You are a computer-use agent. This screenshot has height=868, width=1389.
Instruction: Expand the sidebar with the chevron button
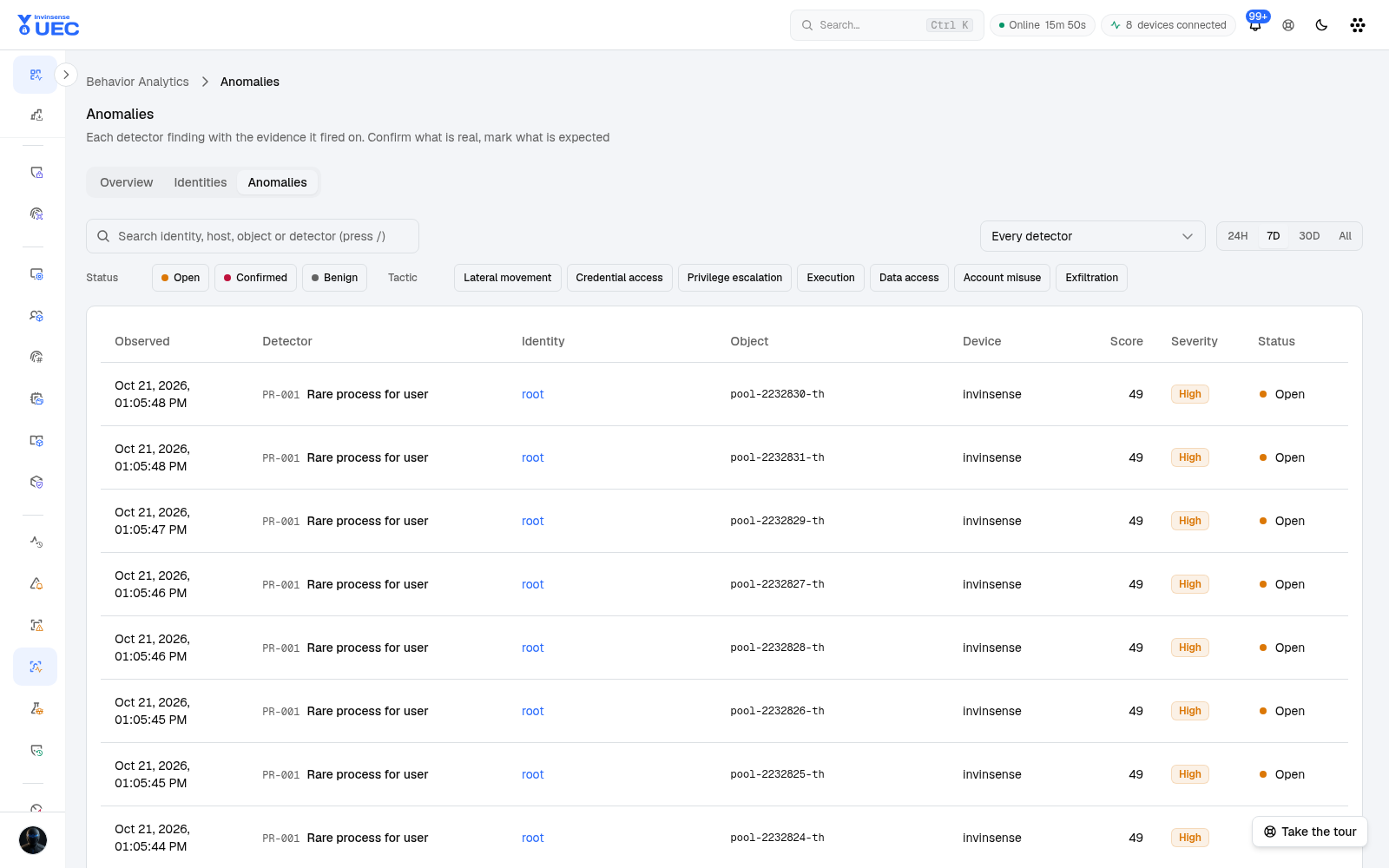point(66,75)
